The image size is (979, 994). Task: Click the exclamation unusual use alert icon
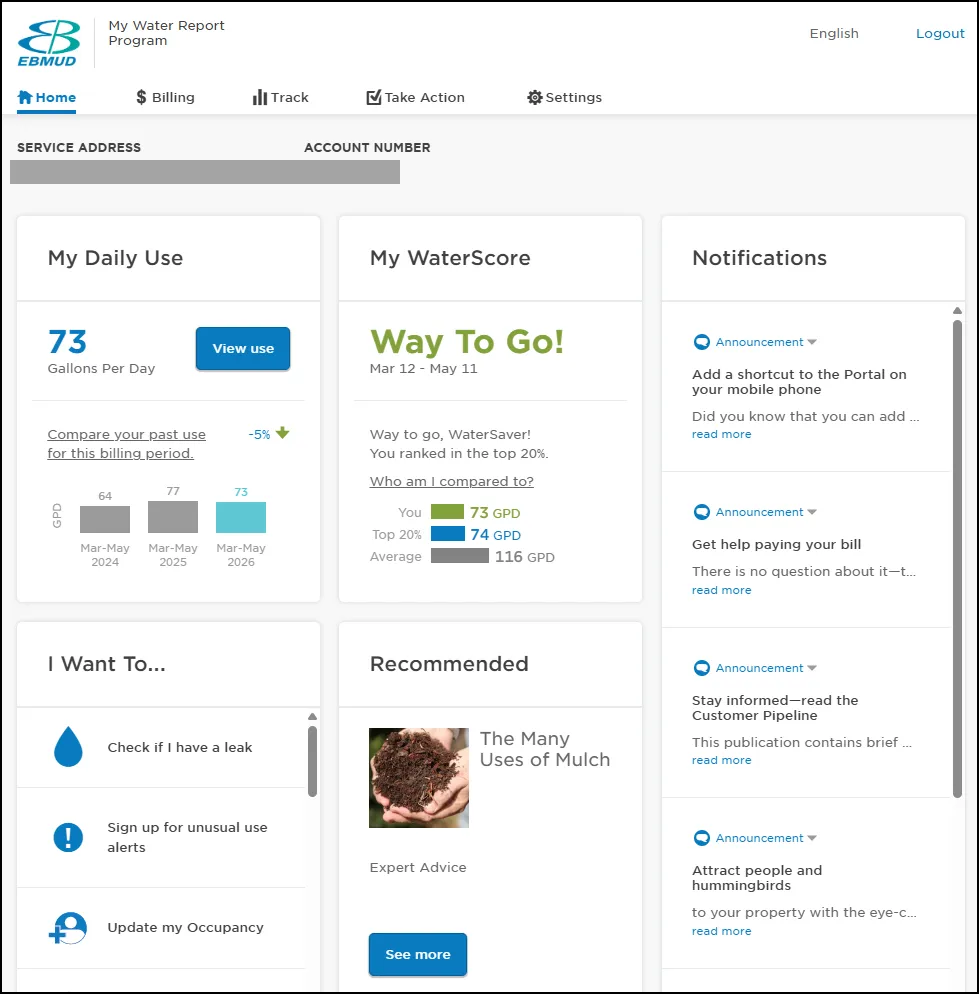(x=68, y=837)
